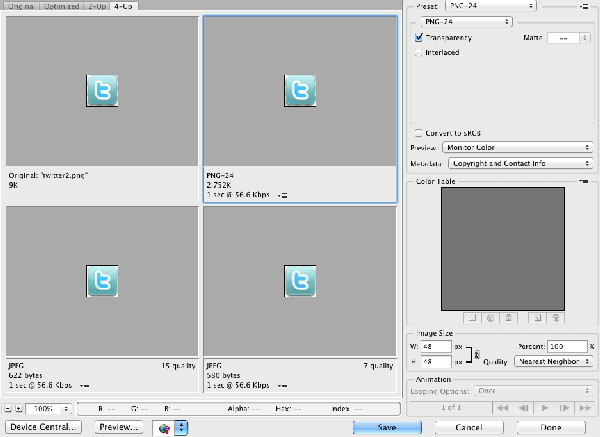Go to previous animation frame
The height and width of the screenshot is (437, 600).
click(x=523, y=408)
